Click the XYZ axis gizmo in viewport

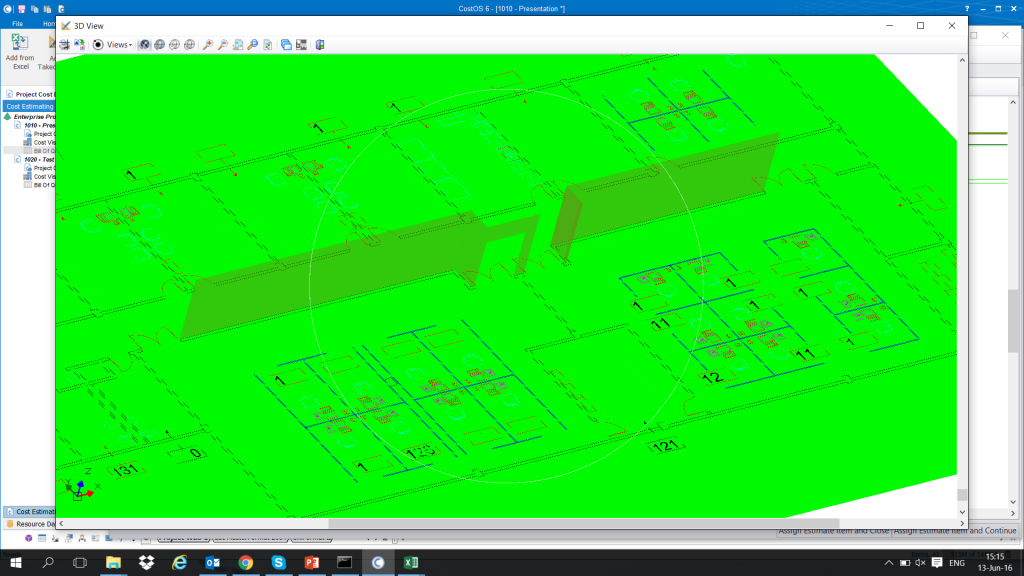[x=79, y=490]
